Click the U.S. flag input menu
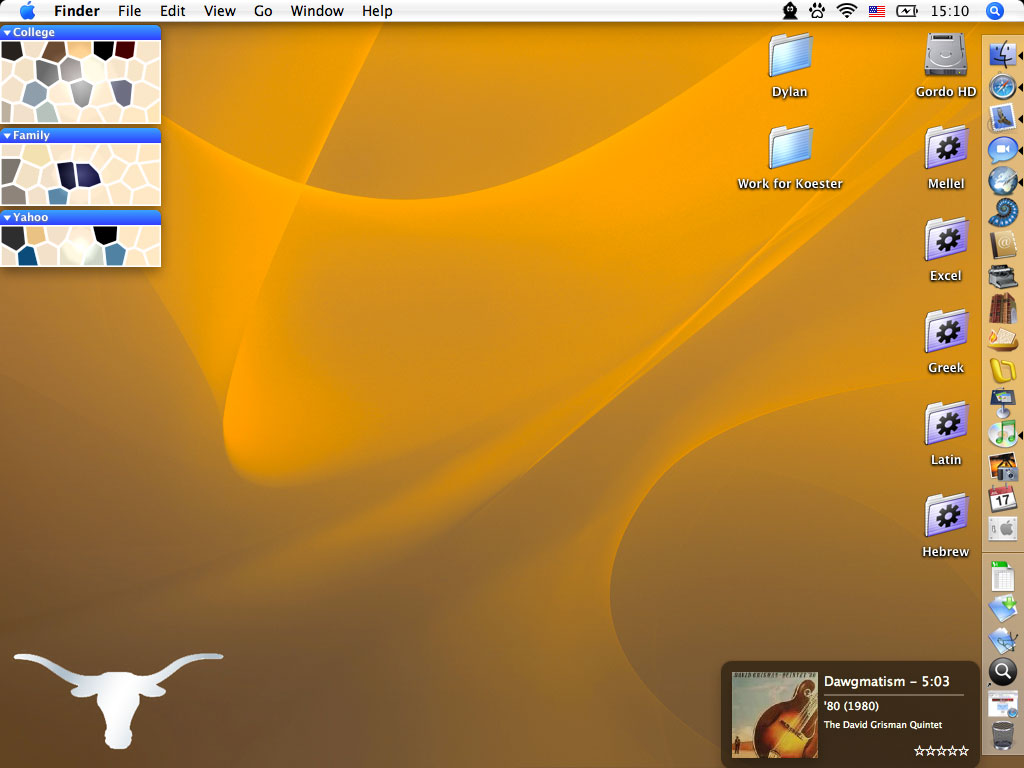The image size is (1024, 768). coord(877,11)
